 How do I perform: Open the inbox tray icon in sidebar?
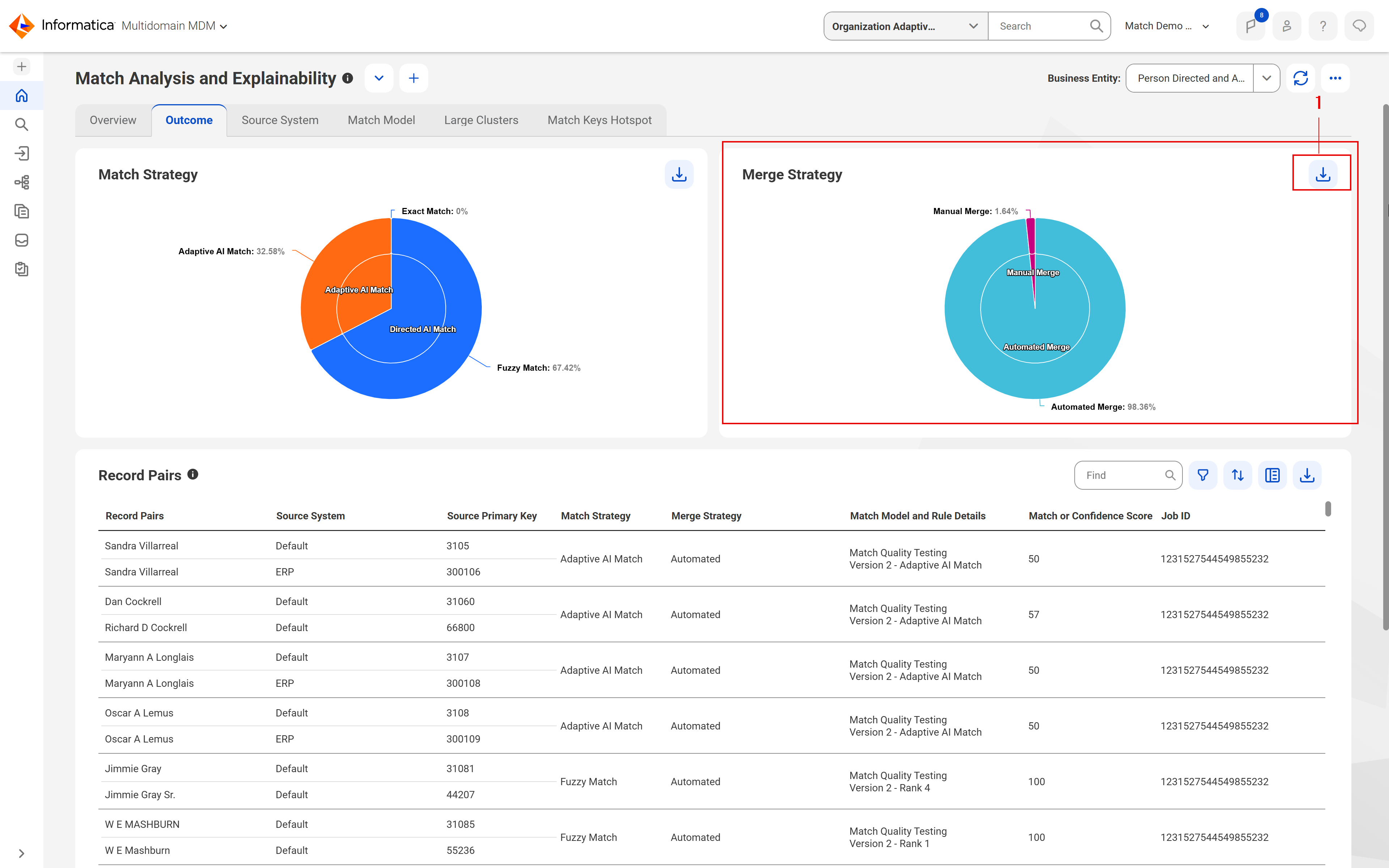[x=22, y=240]
